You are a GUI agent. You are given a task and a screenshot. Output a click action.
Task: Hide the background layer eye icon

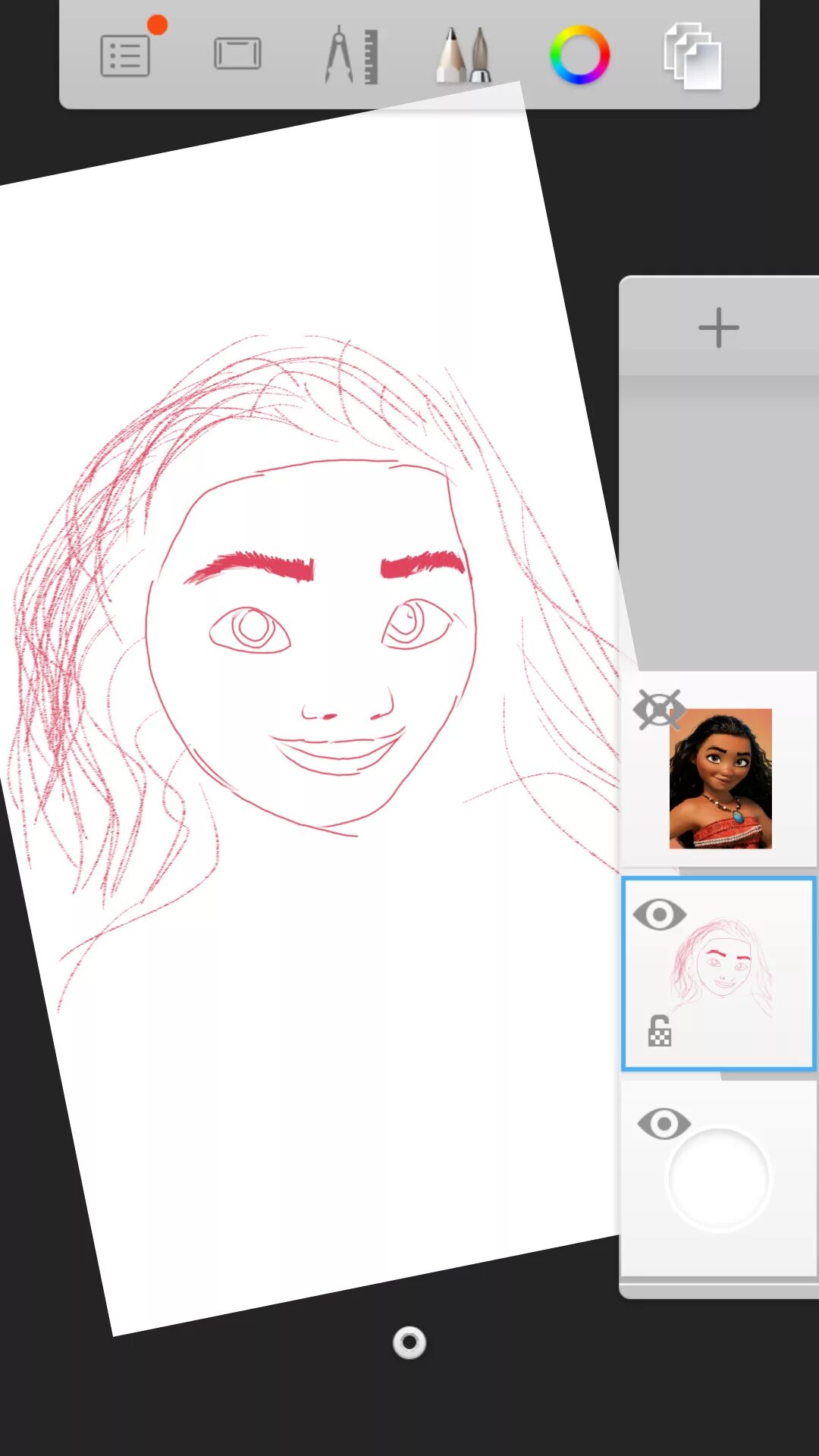coord(664,1124)
